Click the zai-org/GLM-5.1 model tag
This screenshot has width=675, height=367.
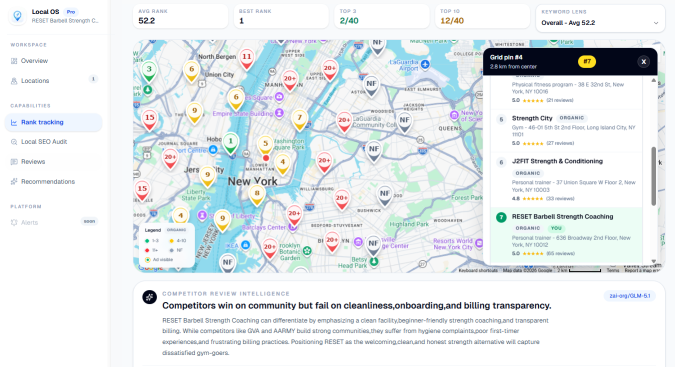tap(629, 296)
